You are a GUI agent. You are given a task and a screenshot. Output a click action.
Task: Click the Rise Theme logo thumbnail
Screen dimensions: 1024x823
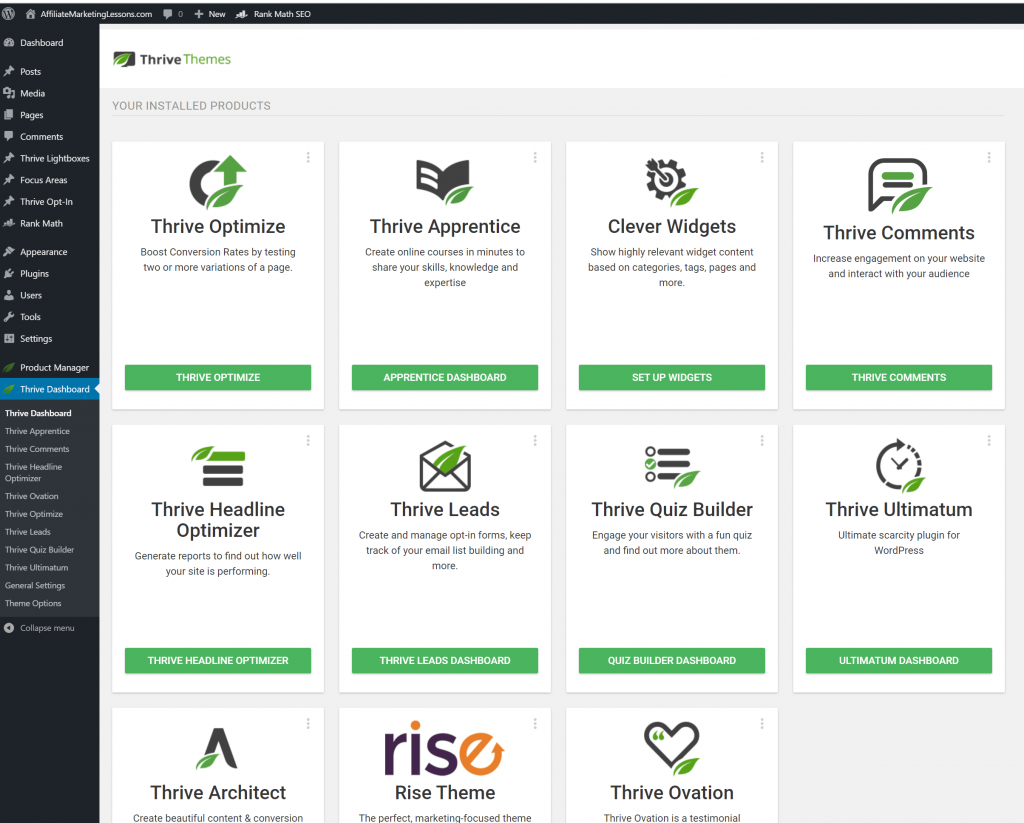click(x=444, y=752)
